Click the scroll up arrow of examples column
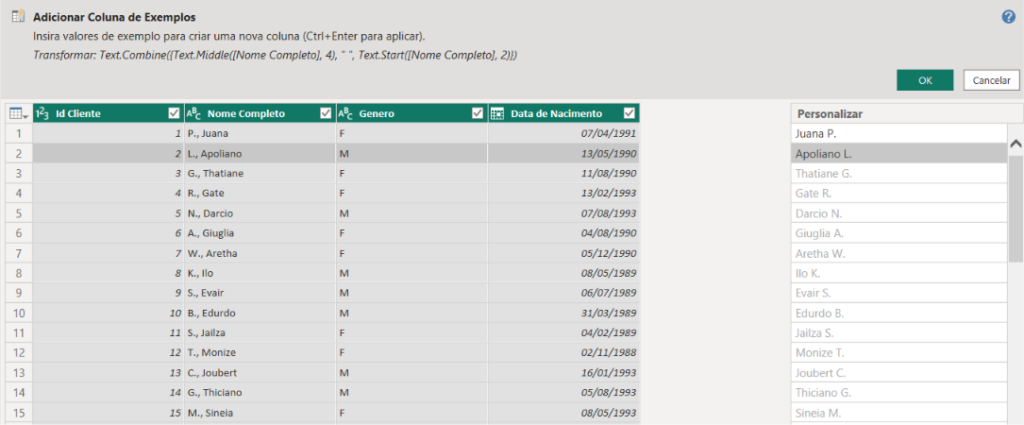 [1016, 144]
